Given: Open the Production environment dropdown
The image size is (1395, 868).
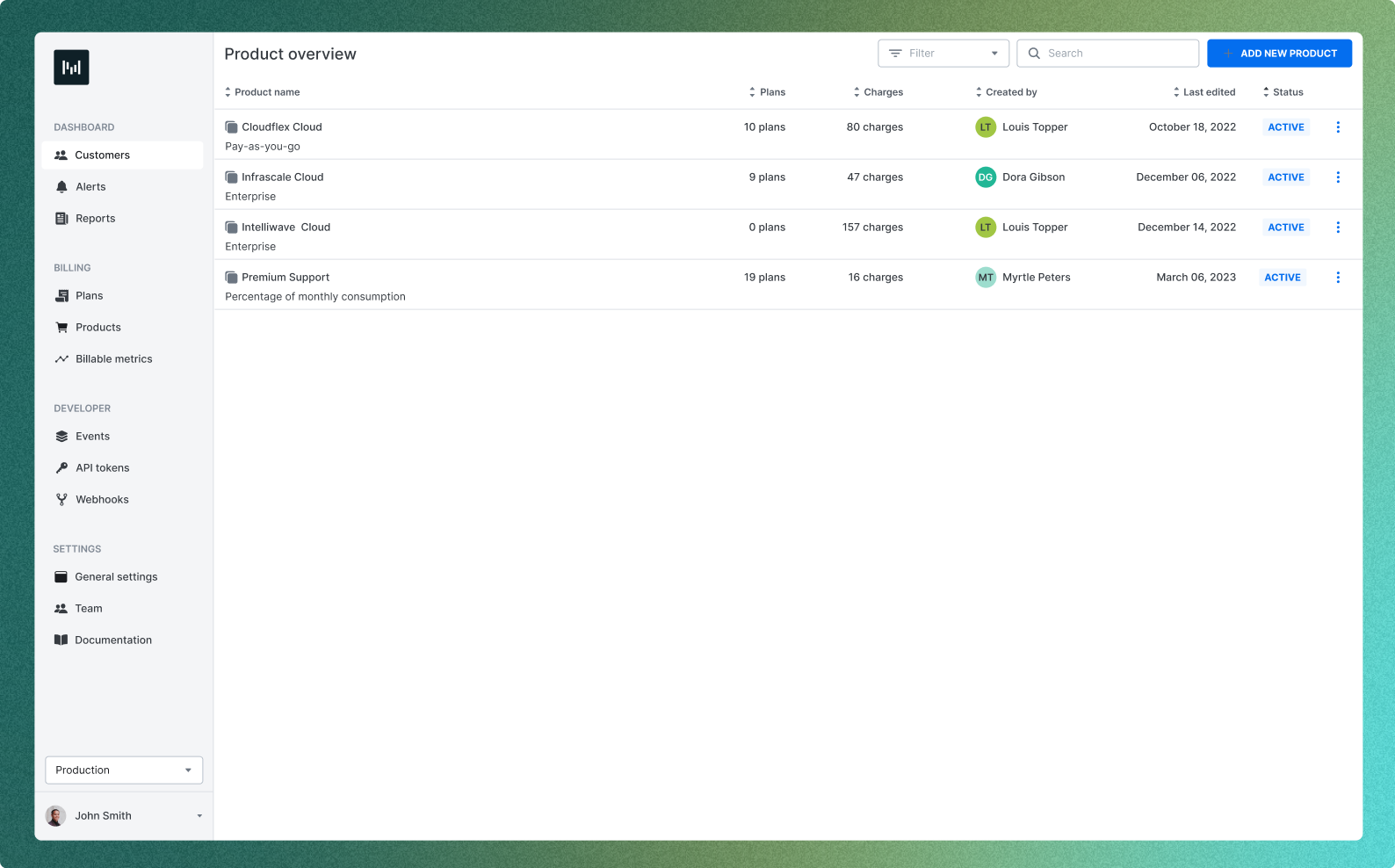Looking at the screenshot, I should (124, 770).
